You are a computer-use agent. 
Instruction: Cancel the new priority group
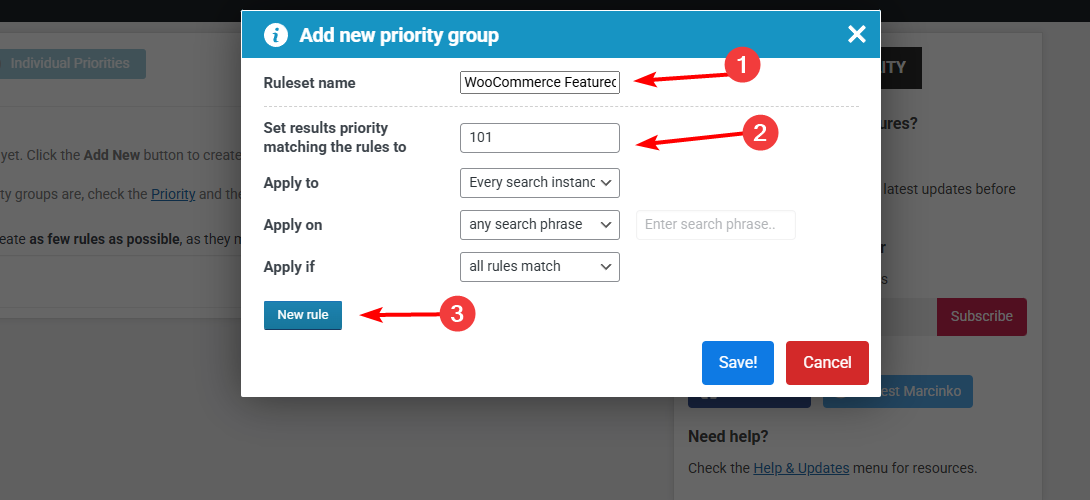pyautogui.click(x=827, y=363)
